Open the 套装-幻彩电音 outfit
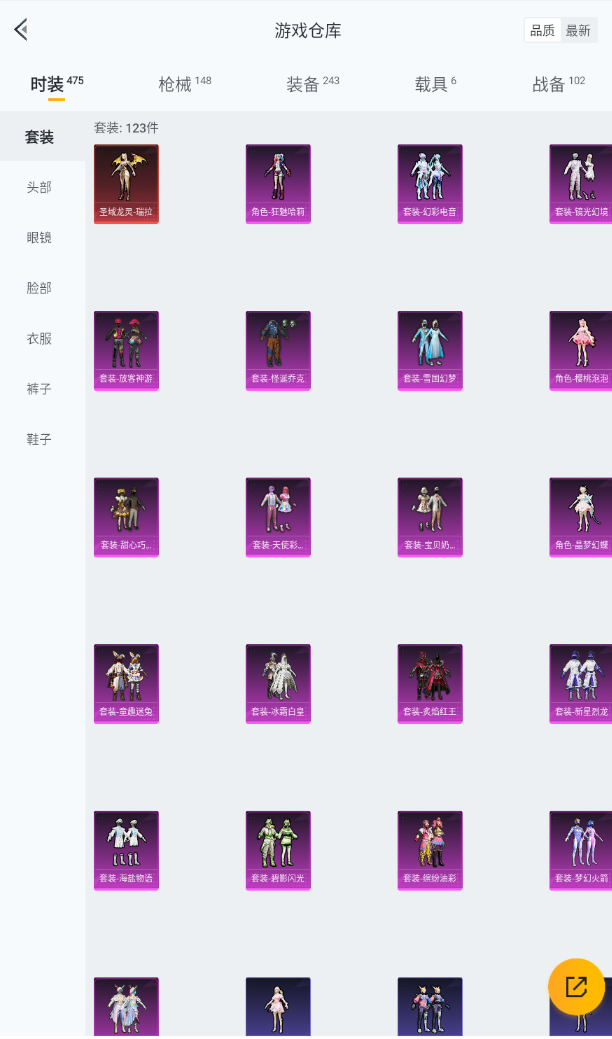Viewport: 612px width, 1039px height. click(430, 184)
